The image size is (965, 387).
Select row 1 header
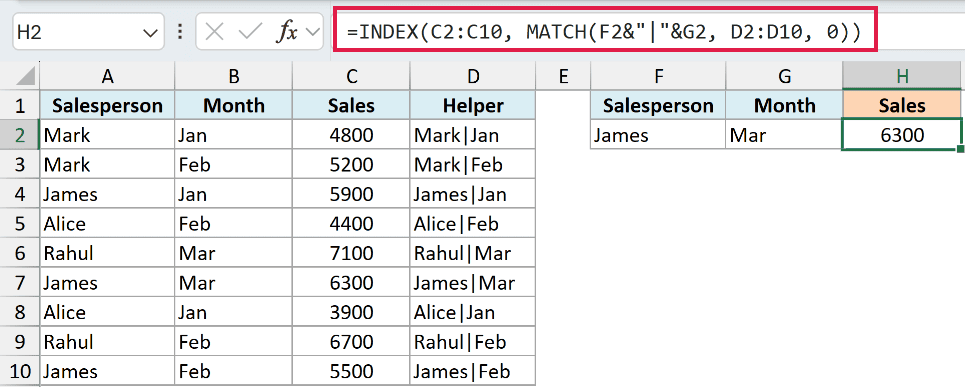pos(20,105)
